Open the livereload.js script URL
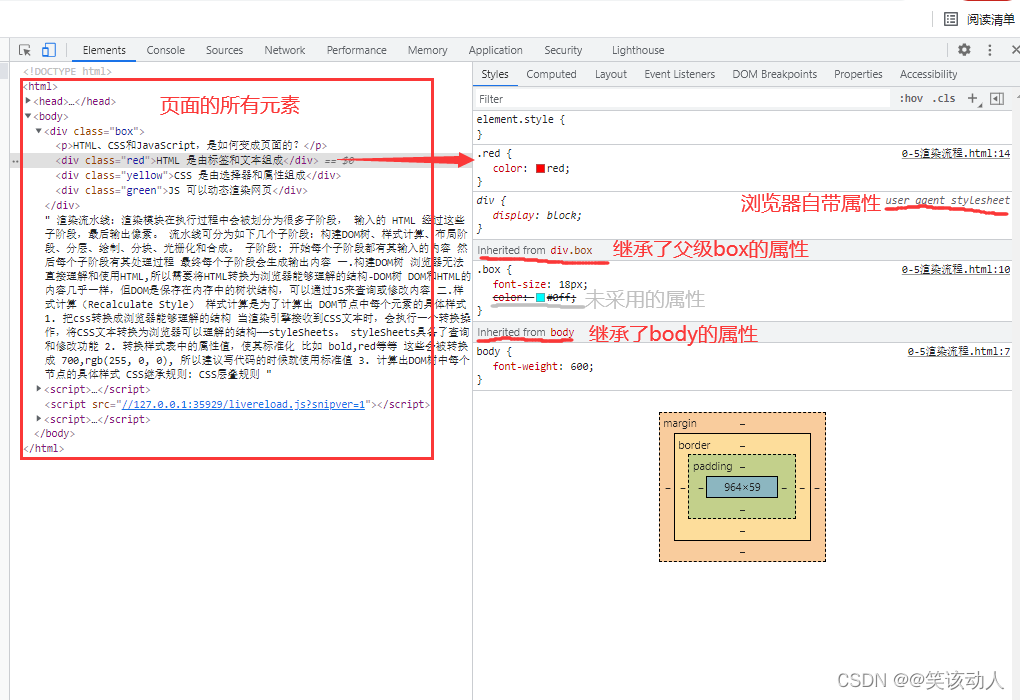Image resolution: width=1020 pixels, height=700 pixels. point(243,404)
